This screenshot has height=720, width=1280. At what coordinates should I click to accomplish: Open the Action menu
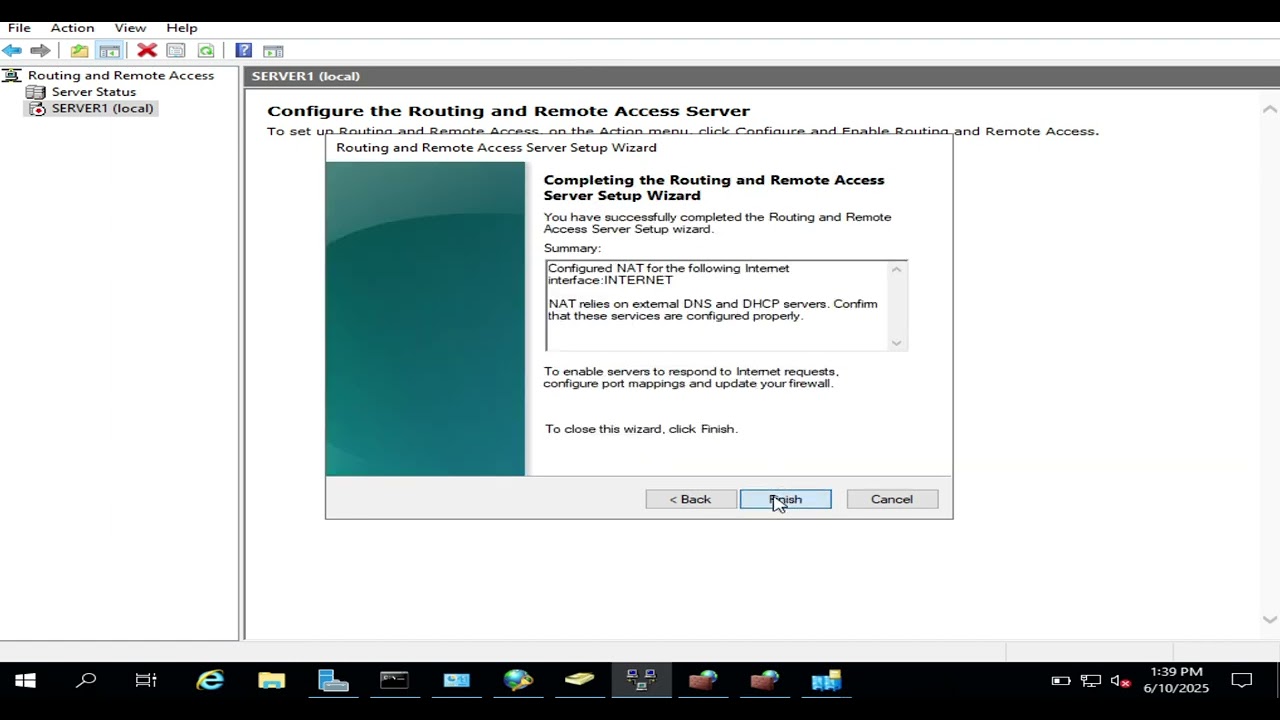click(x=72, y=27)
